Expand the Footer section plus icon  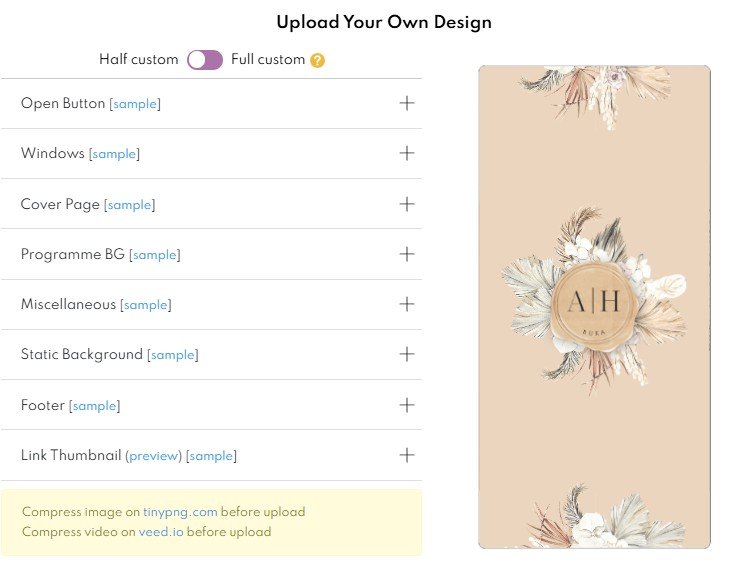tap(406, 405)
